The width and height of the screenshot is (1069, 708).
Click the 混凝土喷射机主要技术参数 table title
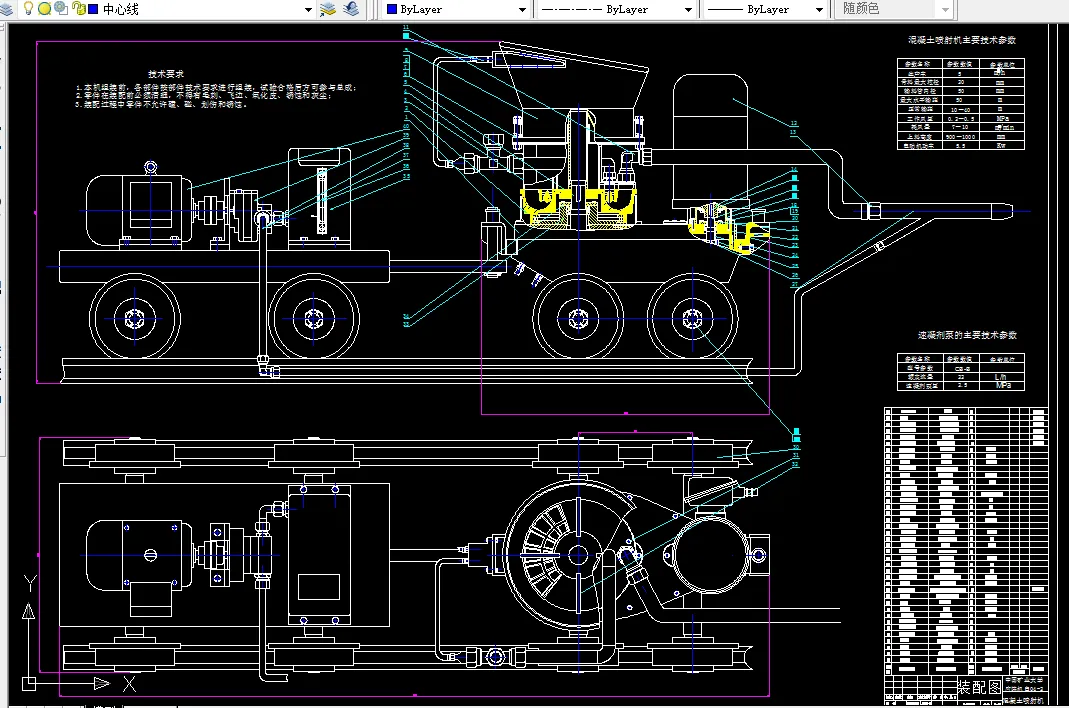[961, 40]
